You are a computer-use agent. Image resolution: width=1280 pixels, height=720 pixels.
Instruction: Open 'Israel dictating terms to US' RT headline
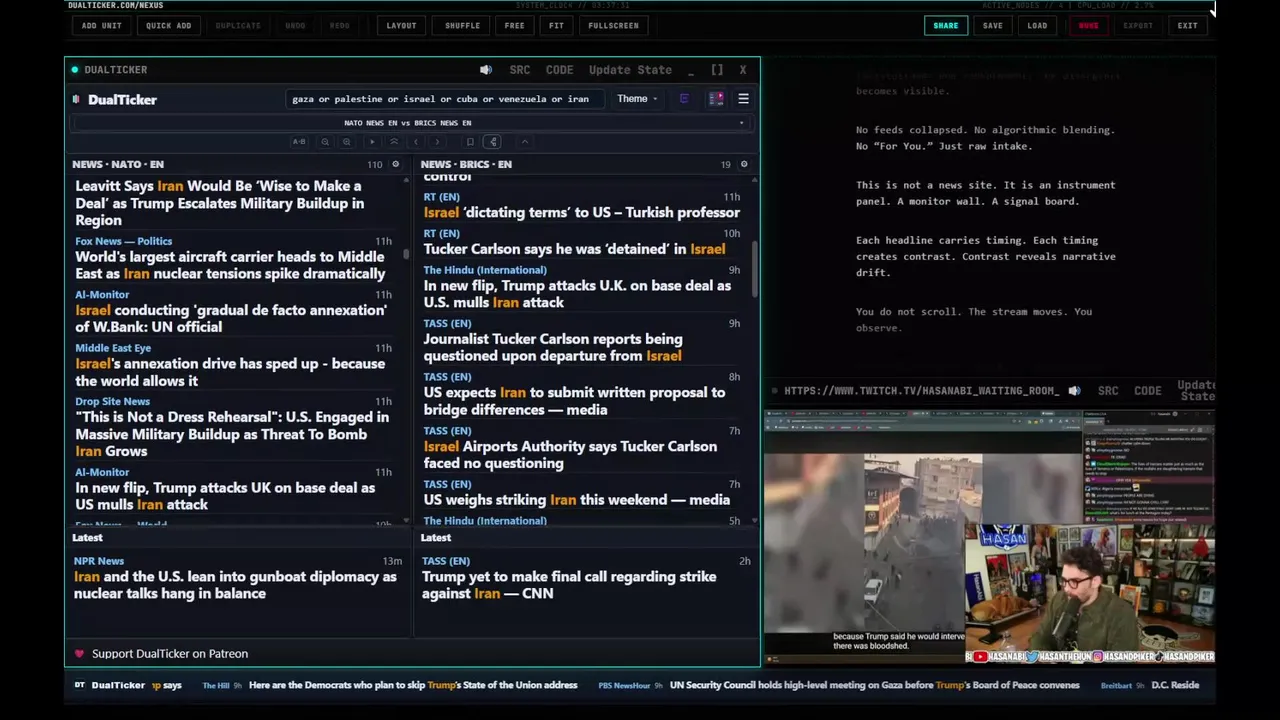click(x=581, y=212)
